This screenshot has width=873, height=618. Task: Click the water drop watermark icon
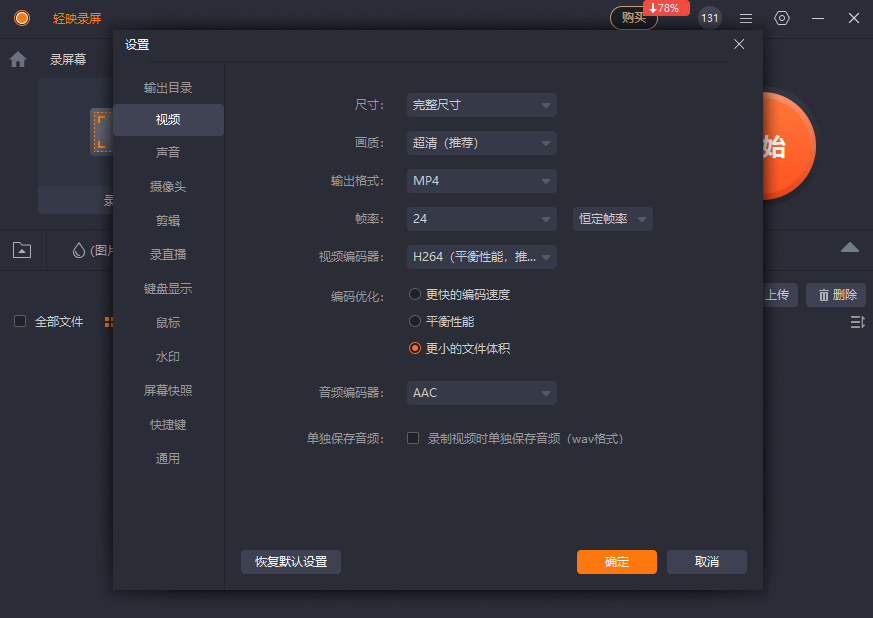point(79,251)
